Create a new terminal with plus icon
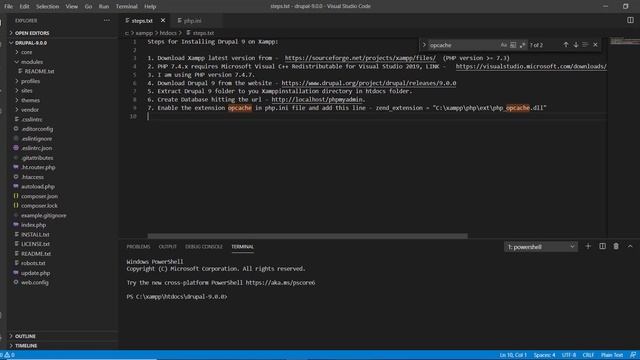Image resolution: width=640 pixels, height=360 pixels. pos(588,247)
